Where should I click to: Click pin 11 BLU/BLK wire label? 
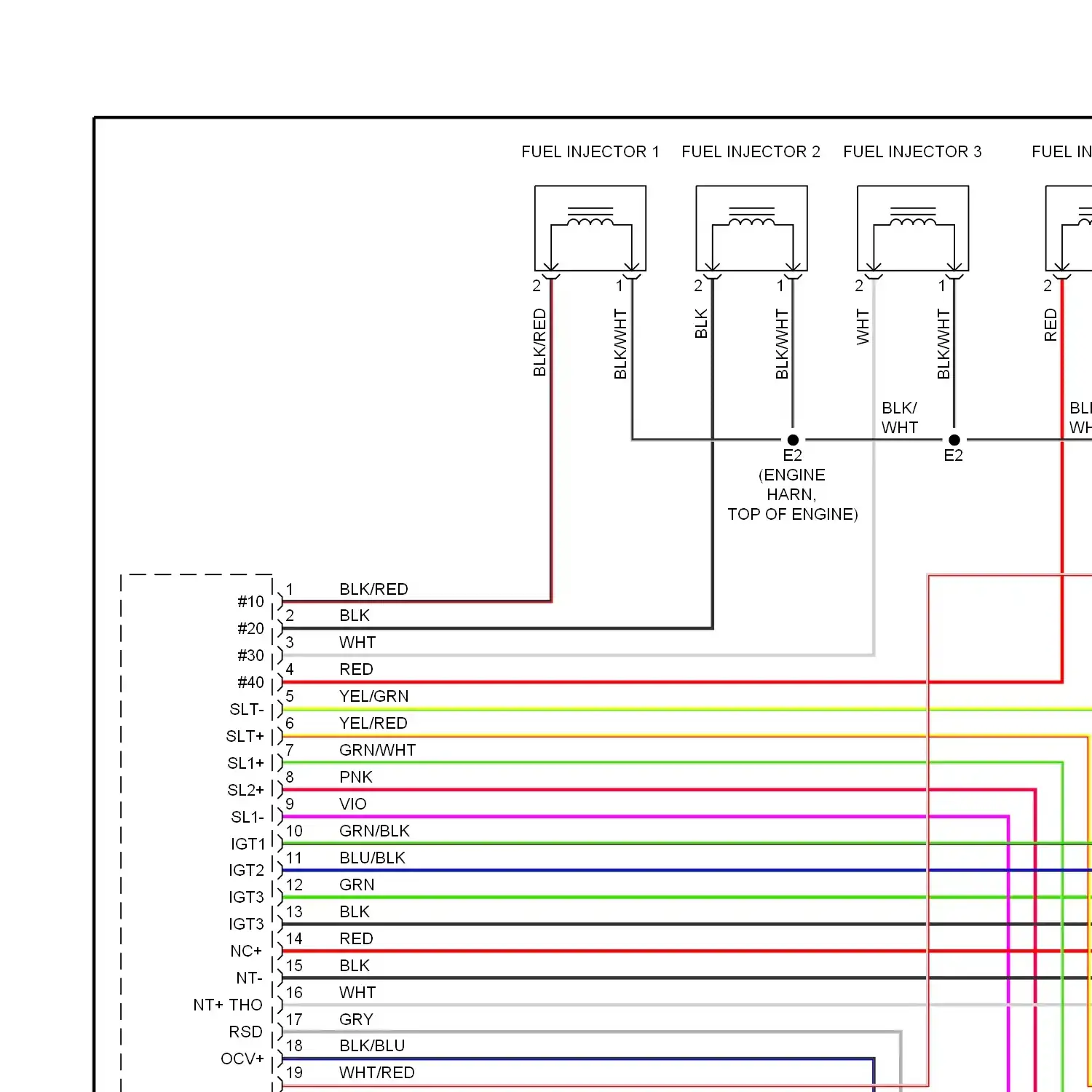372,858
